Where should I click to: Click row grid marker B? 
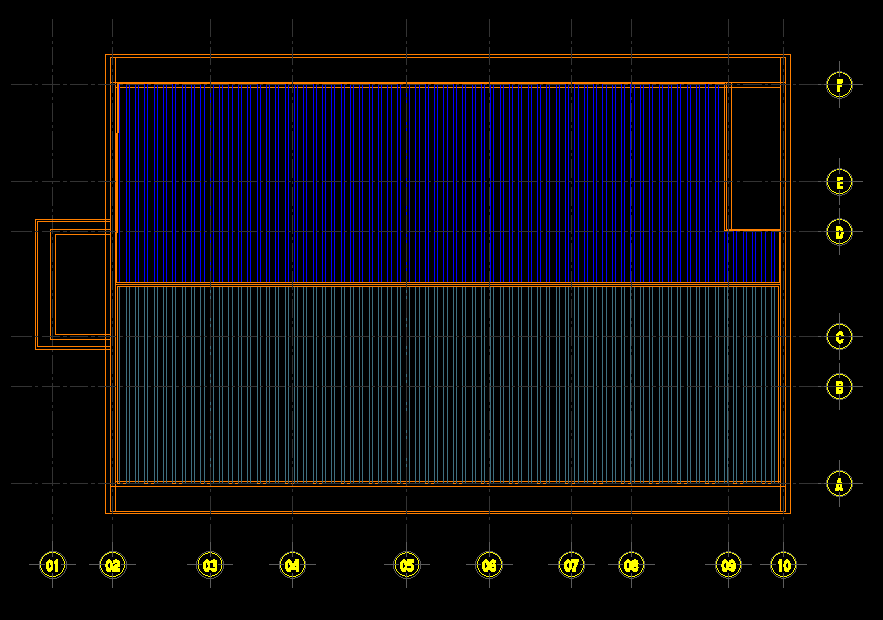coord(839,387)
